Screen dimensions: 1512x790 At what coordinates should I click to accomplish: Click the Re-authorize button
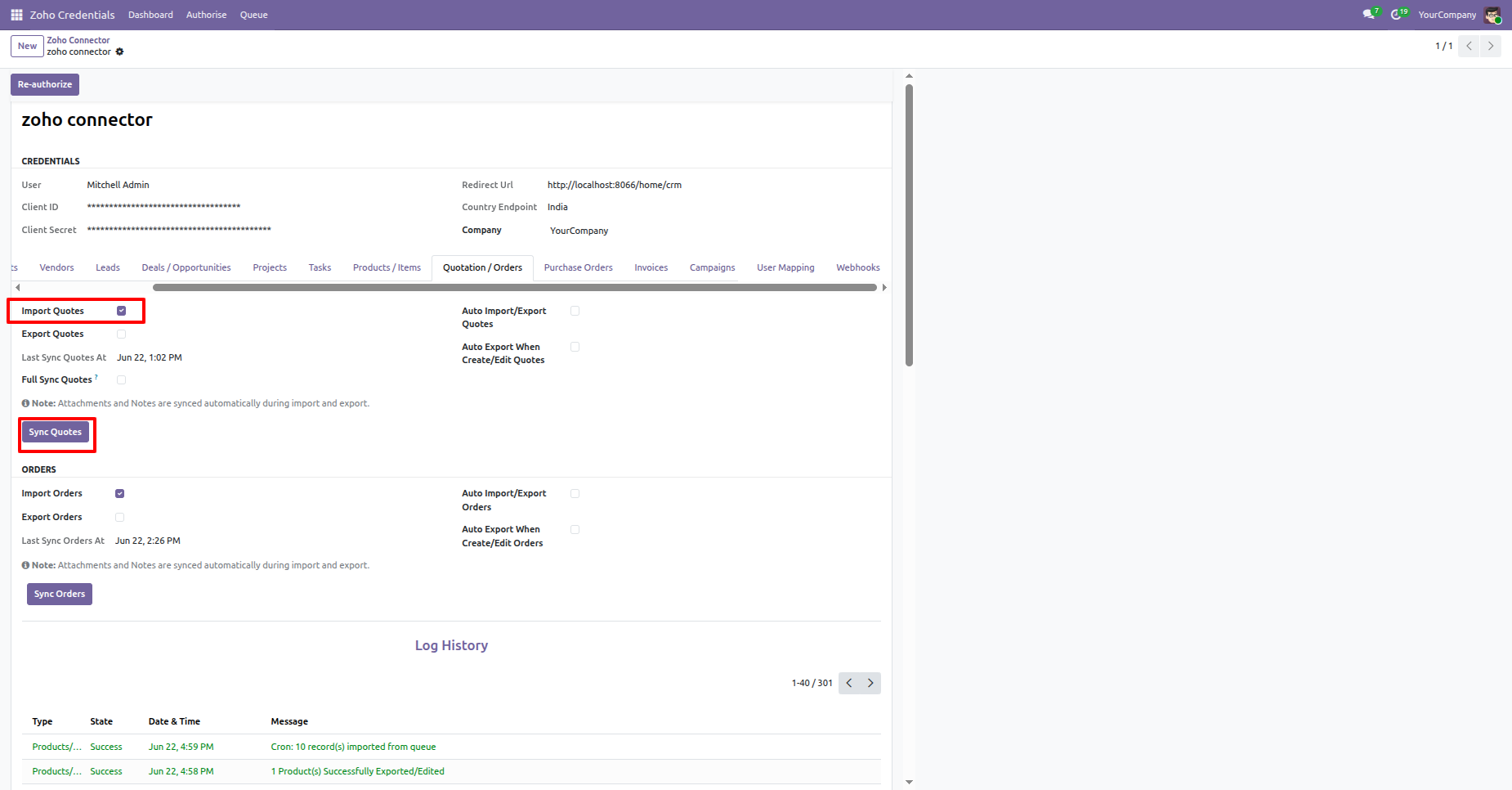click(x=45, y=84)
